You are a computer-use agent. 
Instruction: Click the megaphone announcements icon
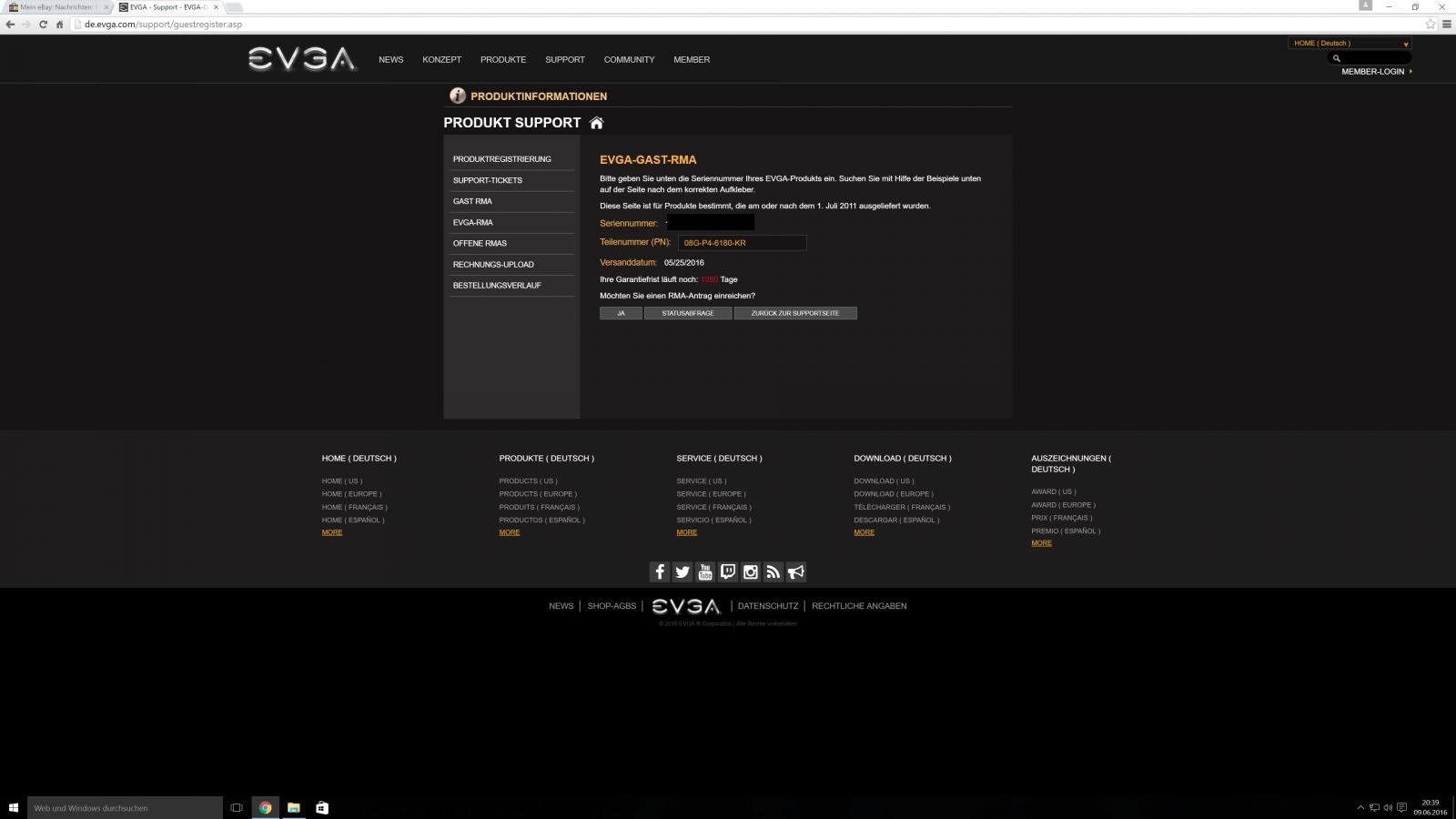[x=796, y=571]
